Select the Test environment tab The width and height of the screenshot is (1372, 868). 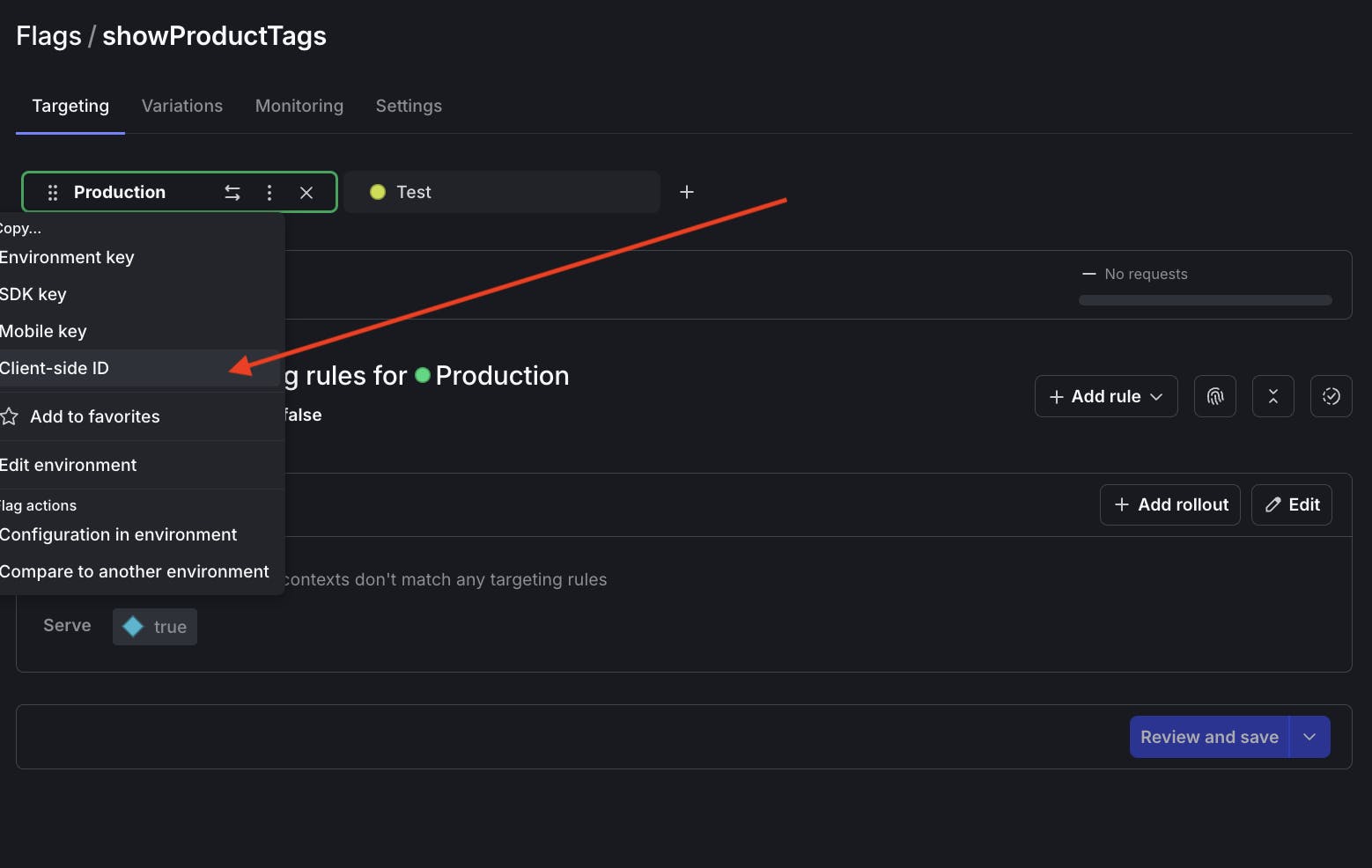pyautogui.click(x=501, y=192)
